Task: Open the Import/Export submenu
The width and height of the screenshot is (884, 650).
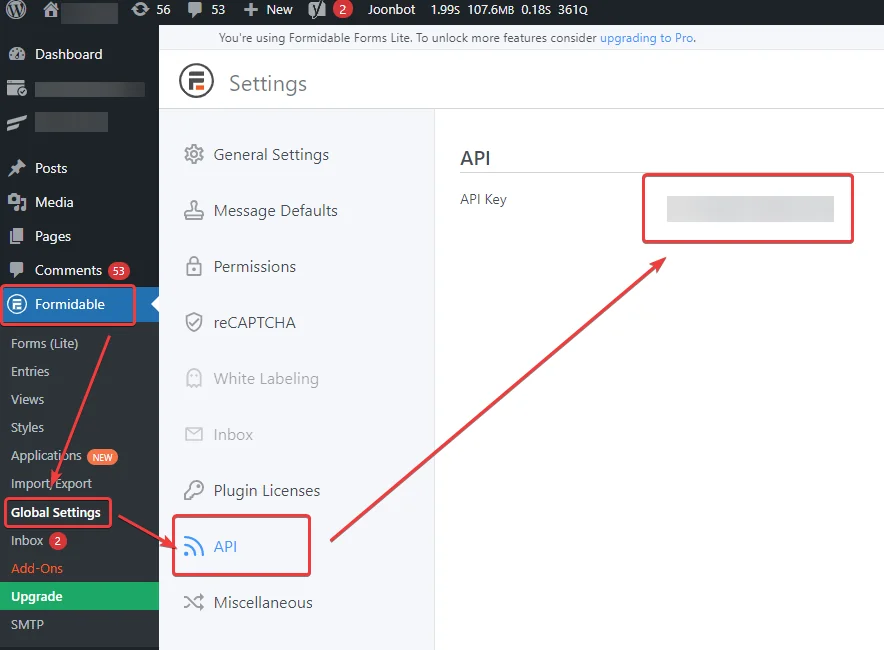Action: [51, 483]
